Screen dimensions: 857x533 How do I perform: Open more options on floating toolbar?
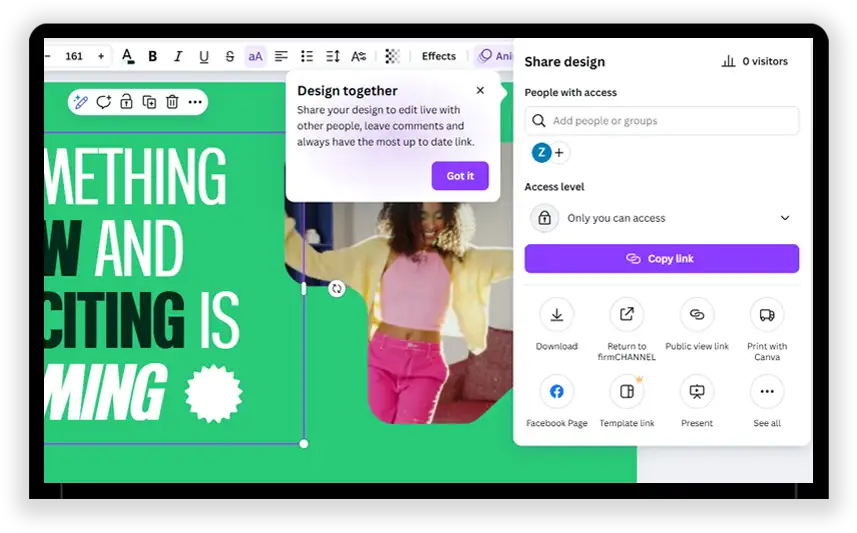tap(195, 102)
